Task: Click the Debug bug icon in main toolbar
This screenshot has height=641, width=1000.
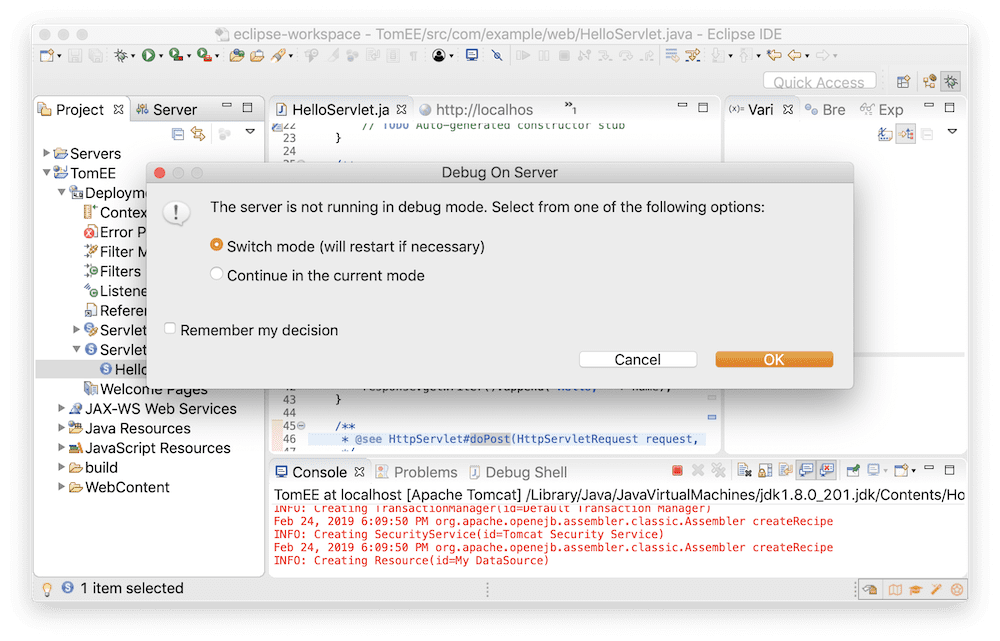Action: [x=121, y=55]
